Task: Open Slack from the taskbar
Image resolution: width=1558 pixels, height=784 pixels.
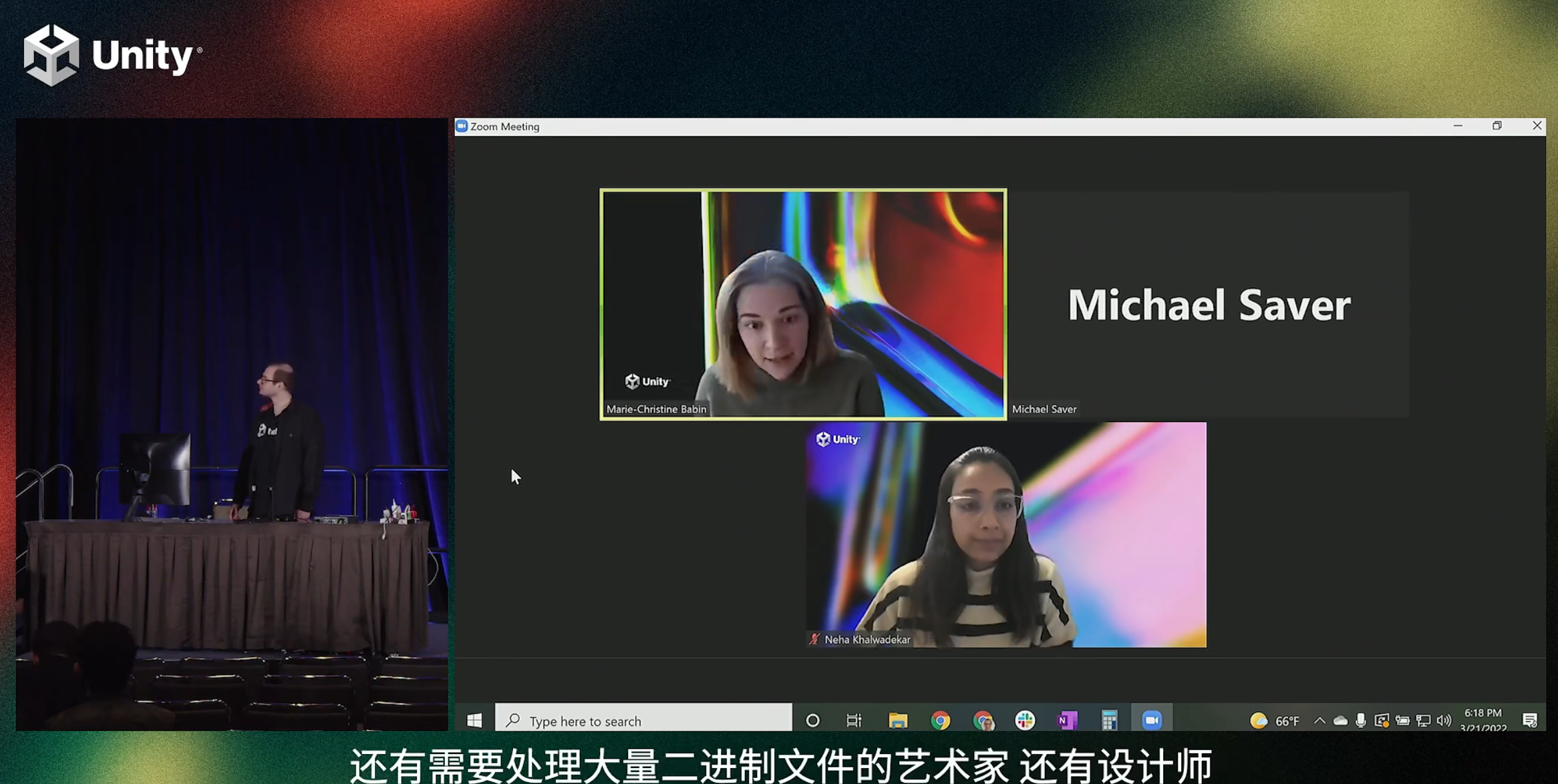Action: point(1025,720)
